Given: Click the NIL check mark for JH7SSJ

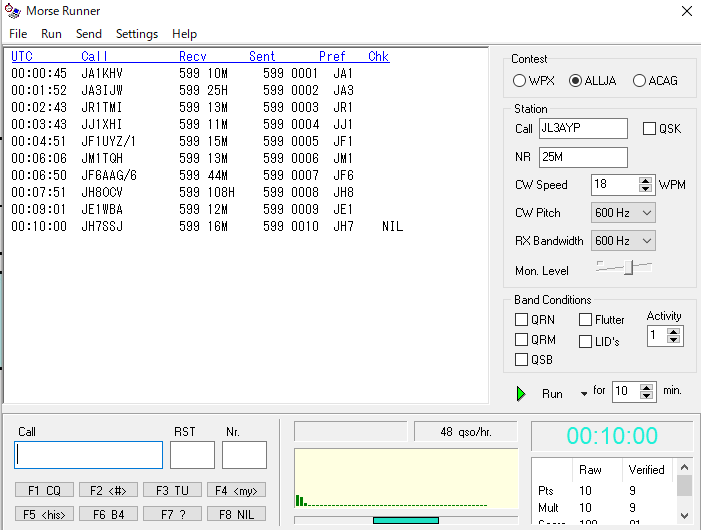Looking at the screenshot, I should pos(393,227).
